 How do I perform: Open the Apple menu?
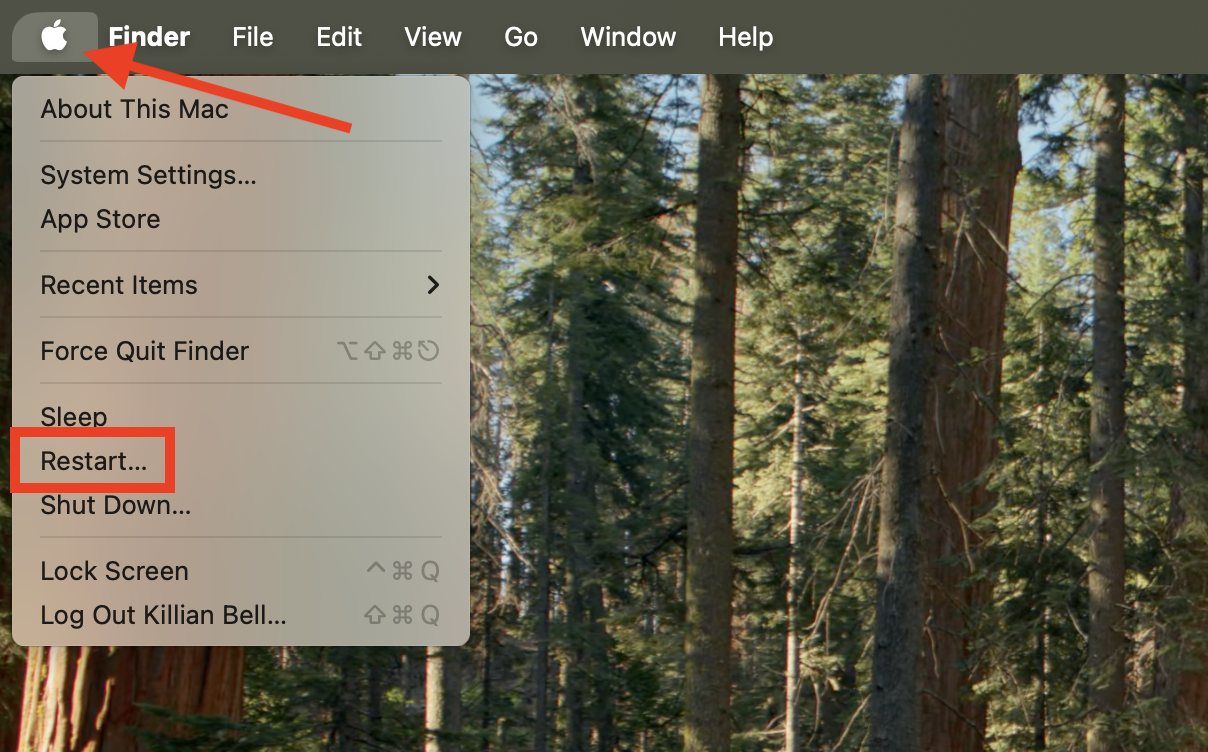pyautogui.click(x=55, y=37)
